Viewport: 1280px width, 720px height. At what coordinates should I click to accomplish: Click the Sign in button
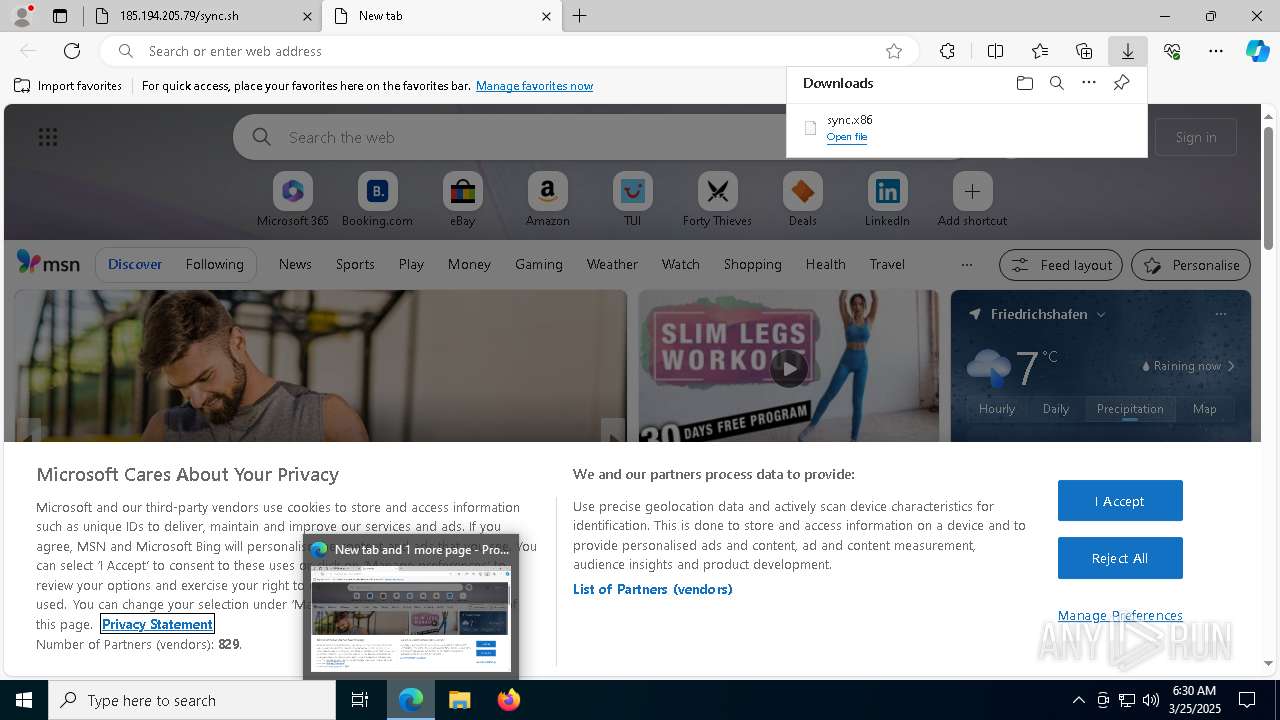point(1196,137)
